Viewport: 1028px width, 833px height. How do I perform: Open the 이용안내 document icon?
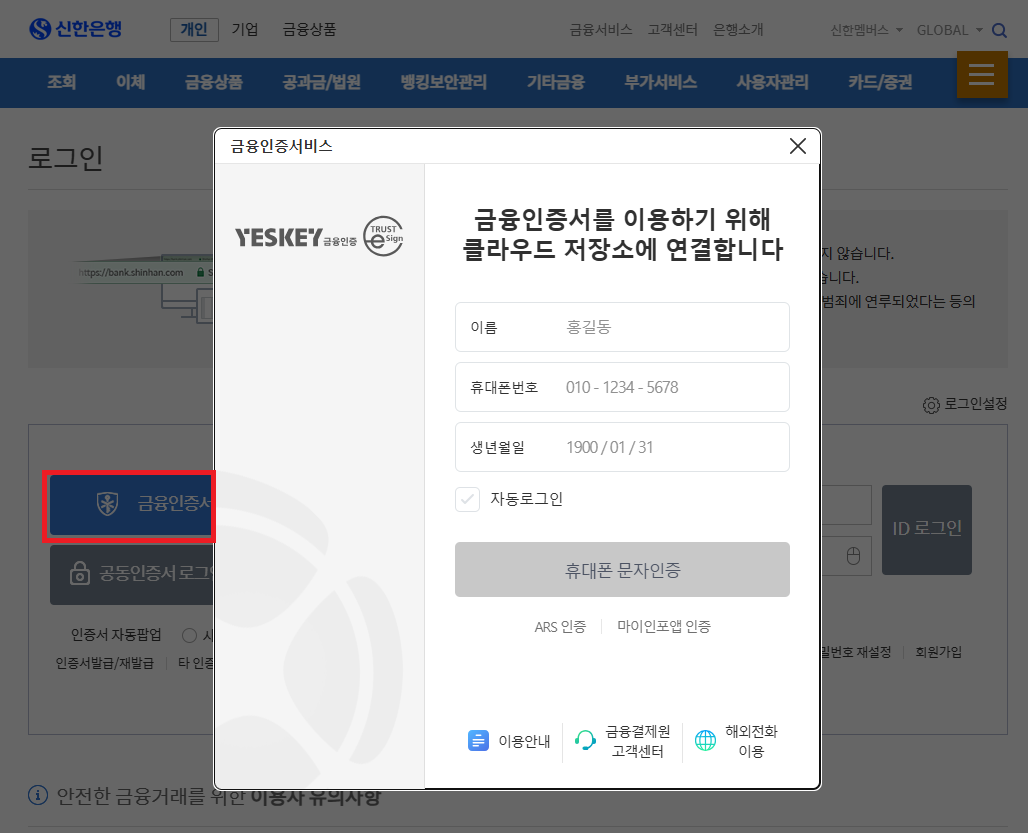477,740
